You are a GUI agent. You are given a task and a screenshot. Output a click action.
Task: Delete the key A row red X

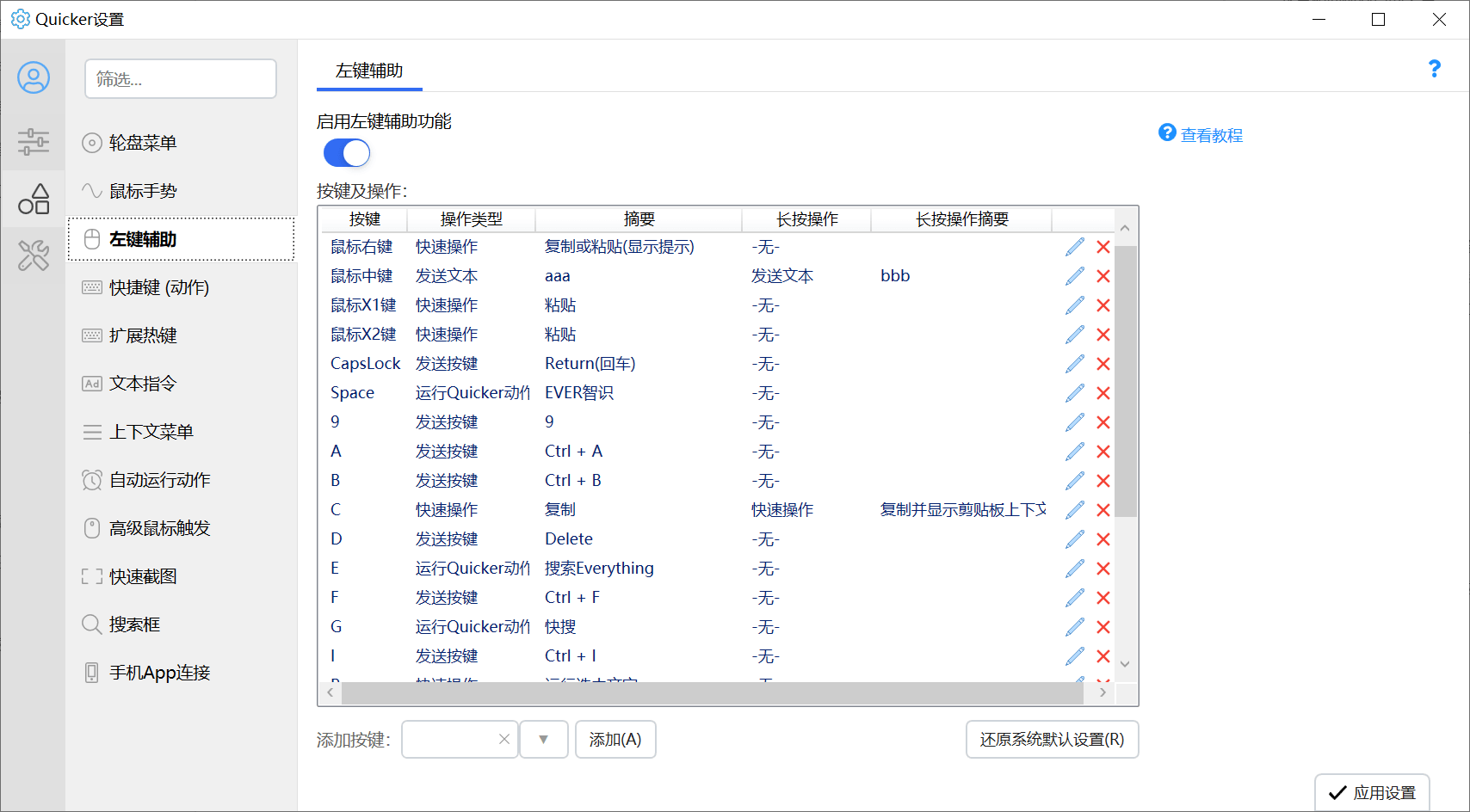pos(1103,452)
